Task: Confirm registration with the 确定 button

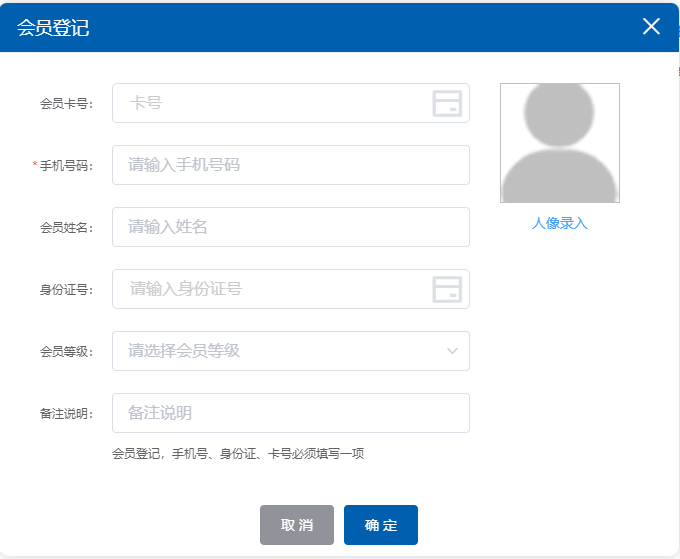Action: tap(380, 525)
